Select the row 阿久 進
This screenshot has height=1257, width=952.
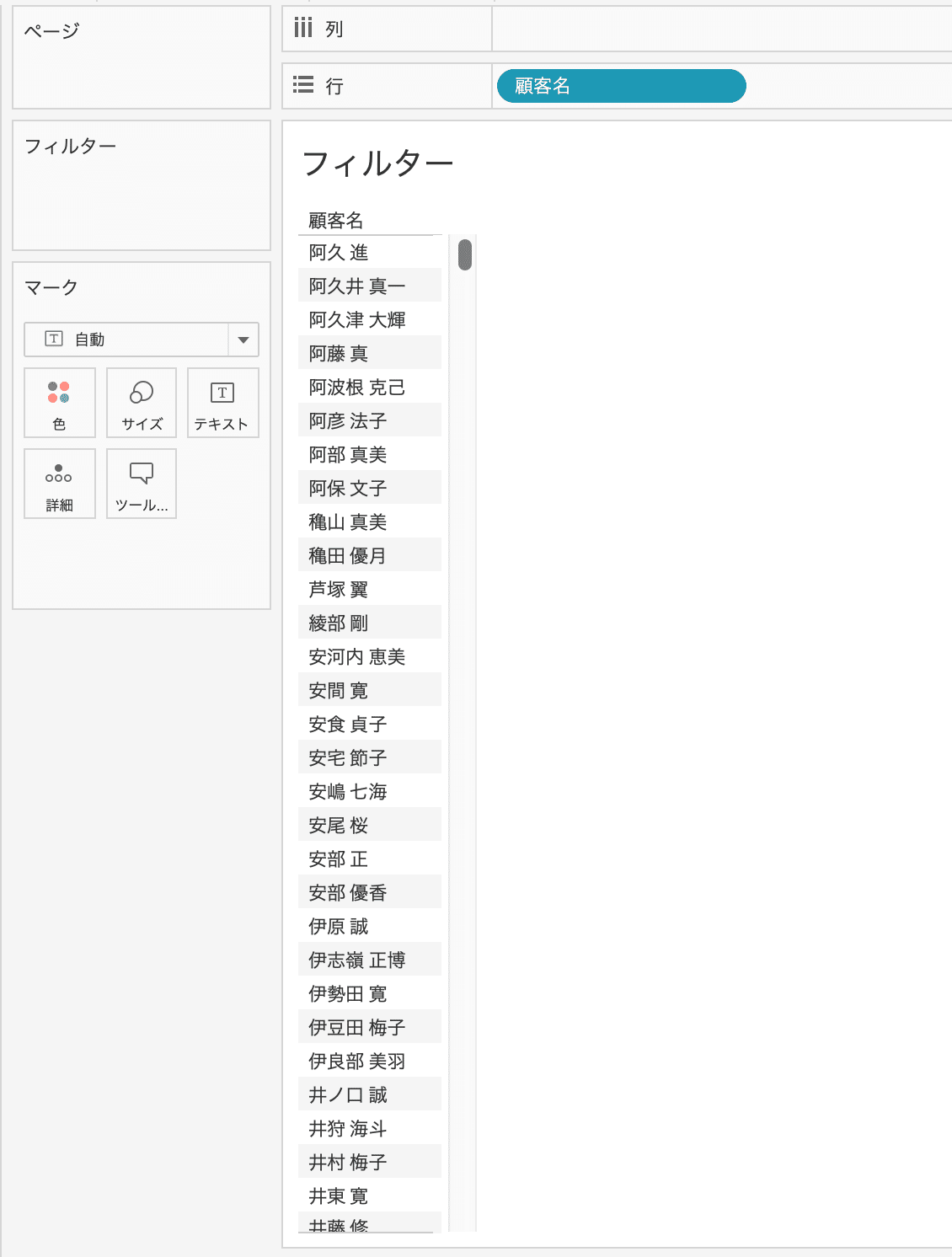[x=370, y=252]
